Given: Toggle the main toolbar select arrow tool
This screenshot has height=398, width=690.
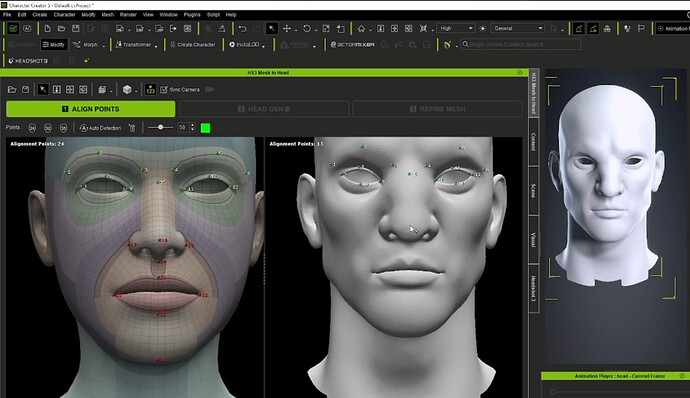Looking at the screenshot, I should point(272,29).
